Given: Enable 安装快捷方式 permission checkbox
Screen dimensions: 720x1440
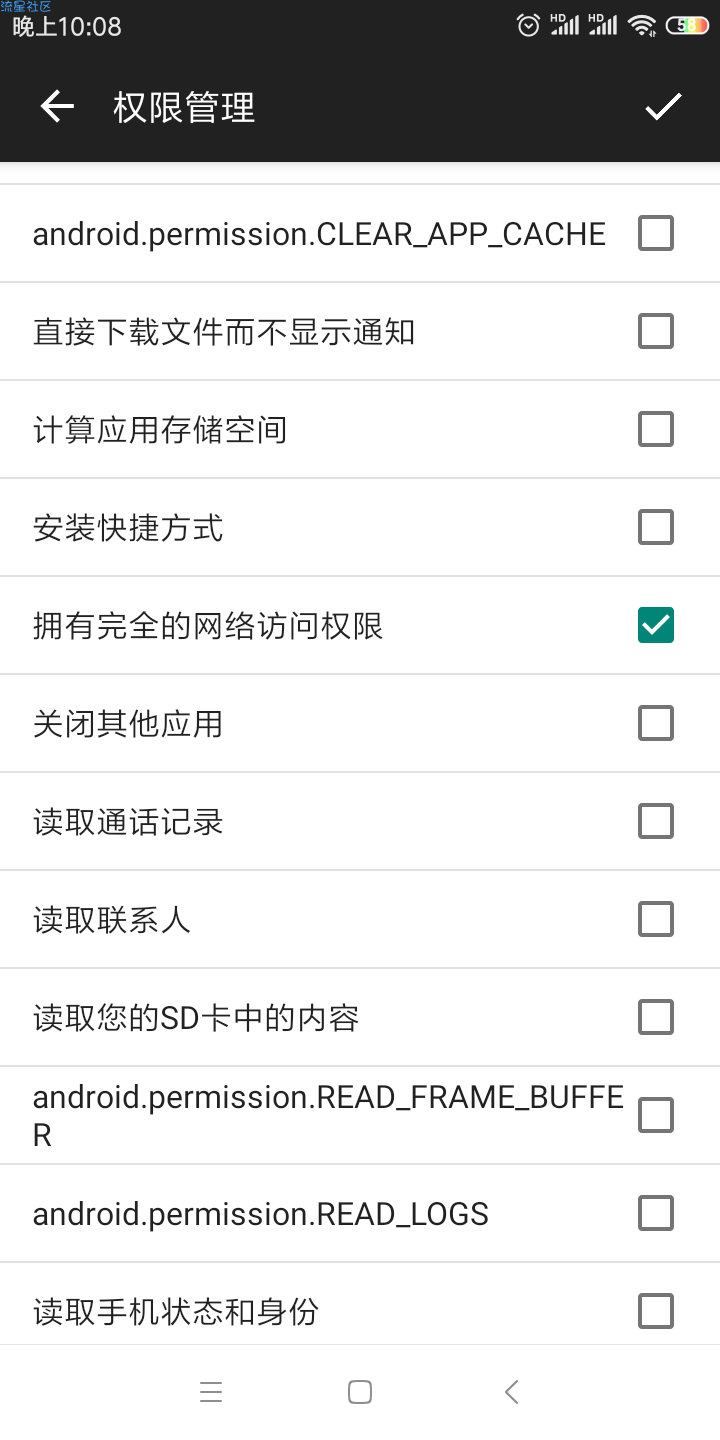Looking at the screenshot, I should (x=656, y=528).
